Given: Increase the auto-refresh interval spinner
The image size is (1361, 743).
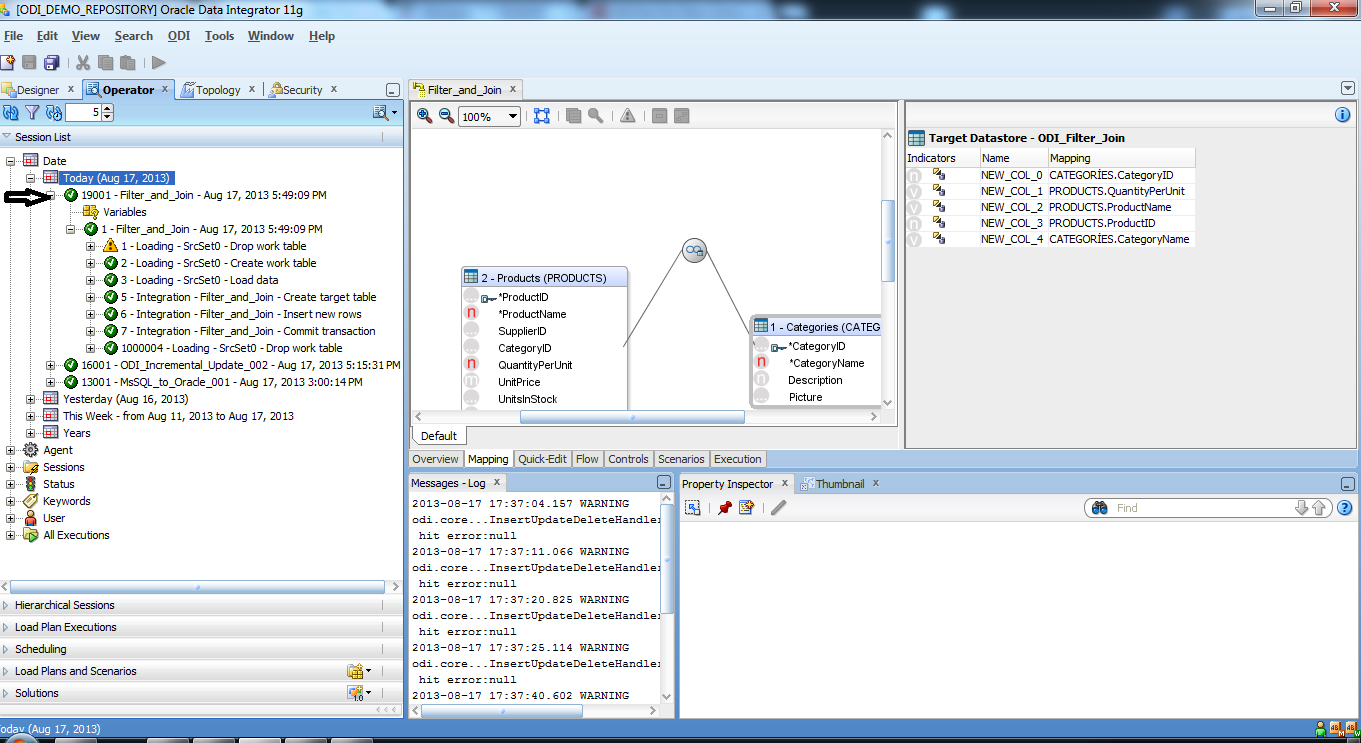Looking at the screenshot, I should [108, 109].
